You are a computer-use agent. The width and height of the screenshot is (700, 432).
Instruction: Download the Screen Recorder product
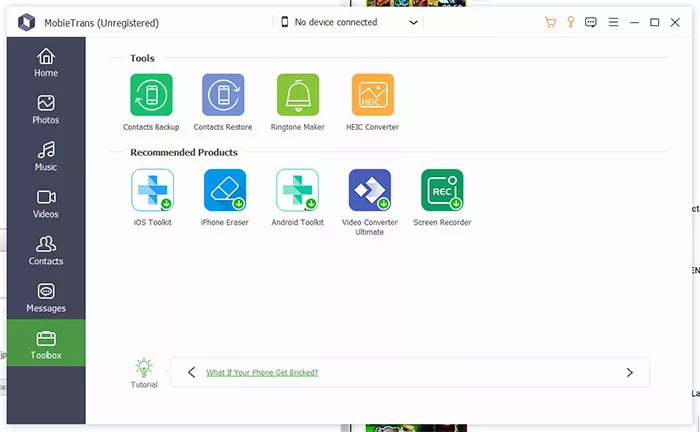pyautogui.click(x=442, y=190)
